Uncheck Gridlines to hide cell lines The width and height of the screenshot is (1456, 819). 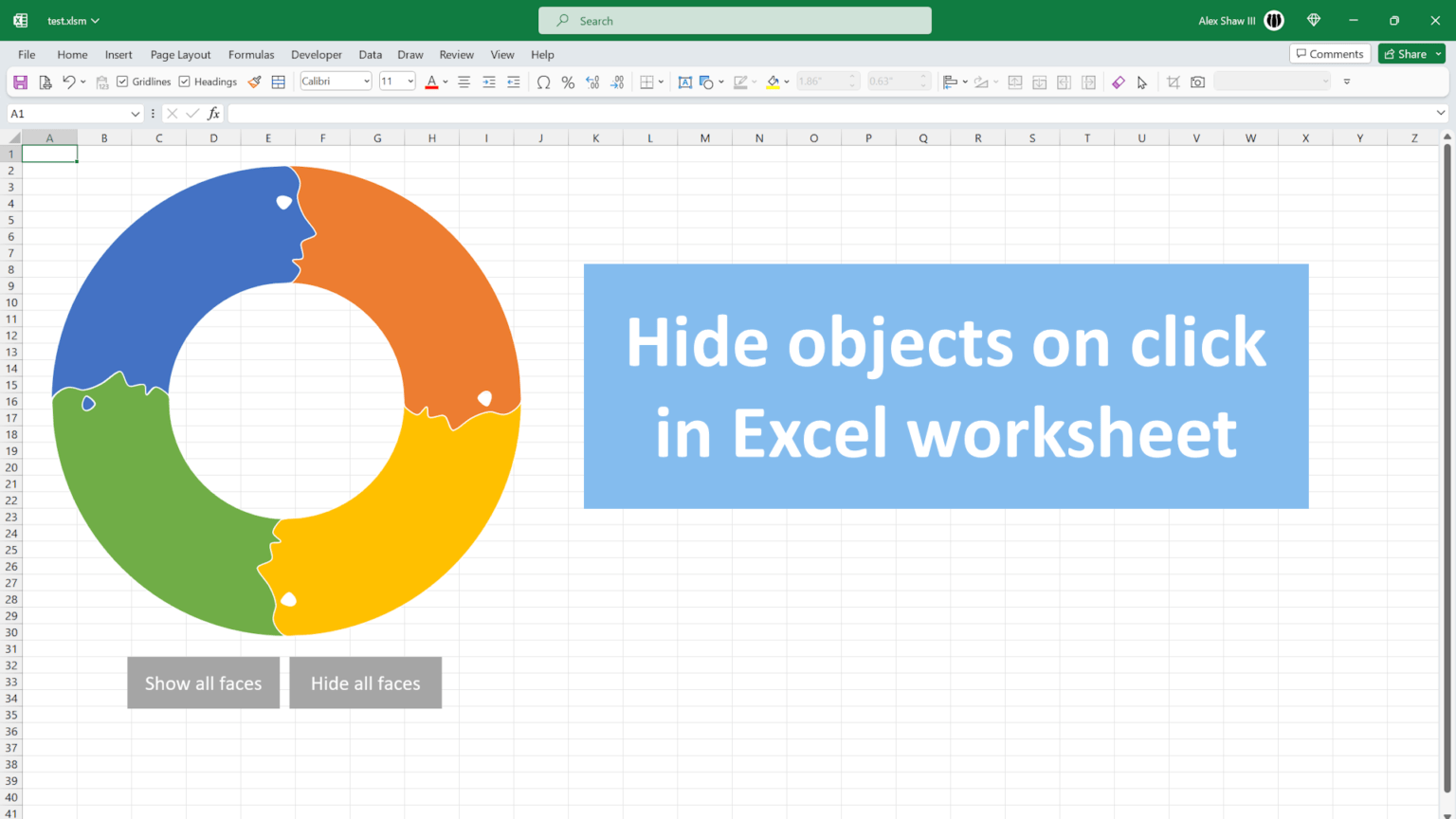tap(122, 82)
